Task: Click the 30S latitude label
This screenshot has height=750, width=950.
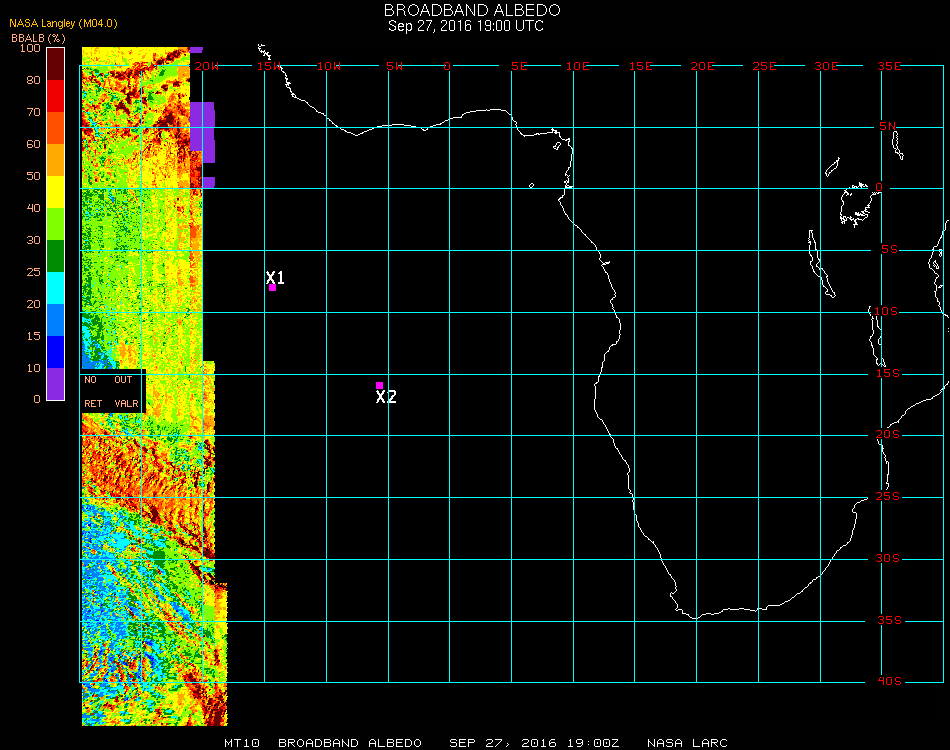Action: [x=888, y=558]
